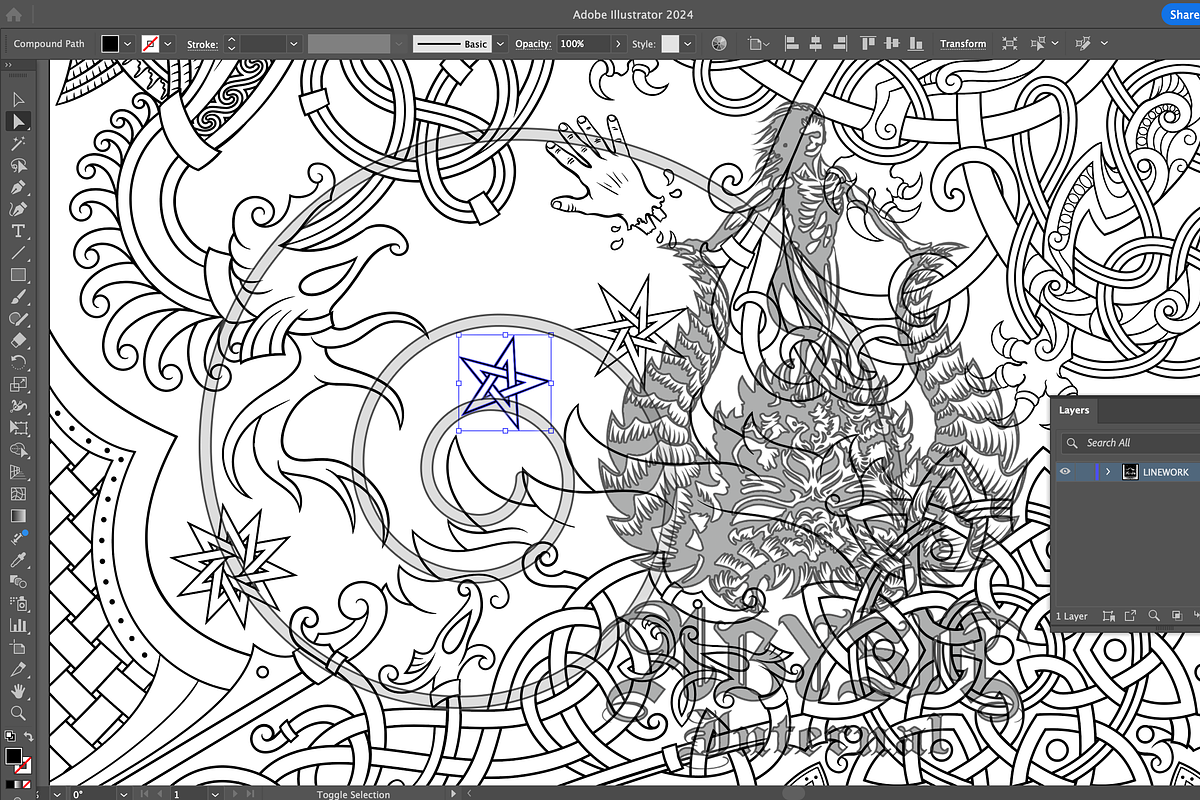The image size is (1200, 800).
Task: Open Recolor Artwork from the control bar
Action: [x=719, y=44]
